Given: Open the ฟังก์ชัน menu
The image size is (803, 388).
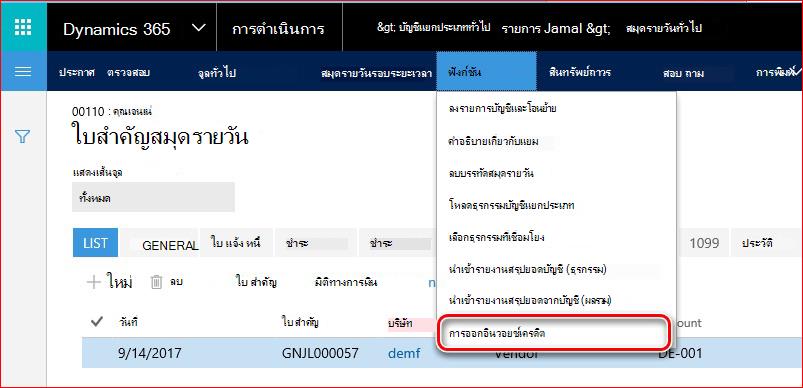Looking at the screenshot, I should [x=486, y=71].
